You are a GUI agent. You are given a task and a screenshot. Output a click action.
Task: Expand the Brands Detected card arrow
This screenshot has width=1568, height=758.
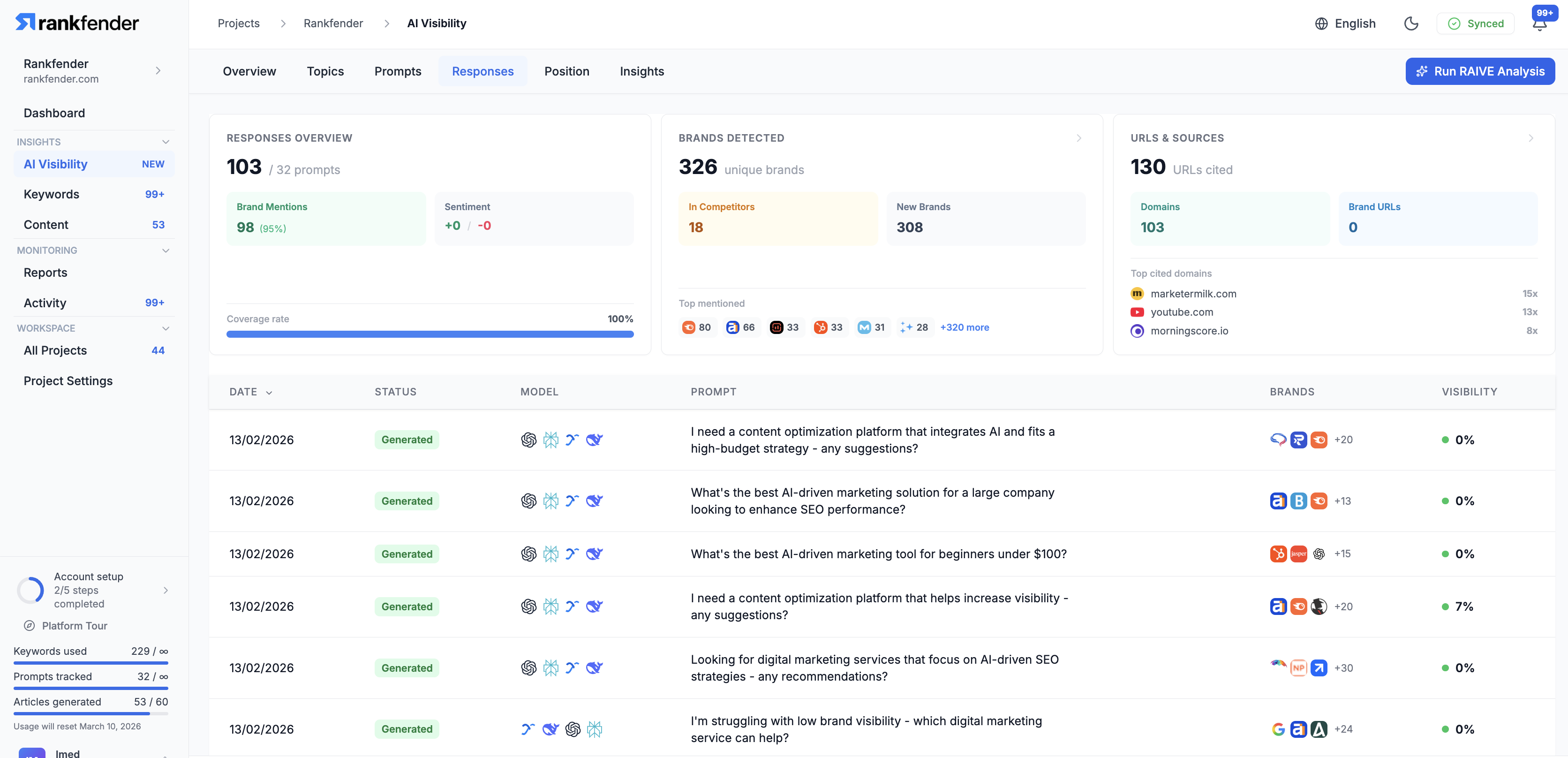[1078, 138]
